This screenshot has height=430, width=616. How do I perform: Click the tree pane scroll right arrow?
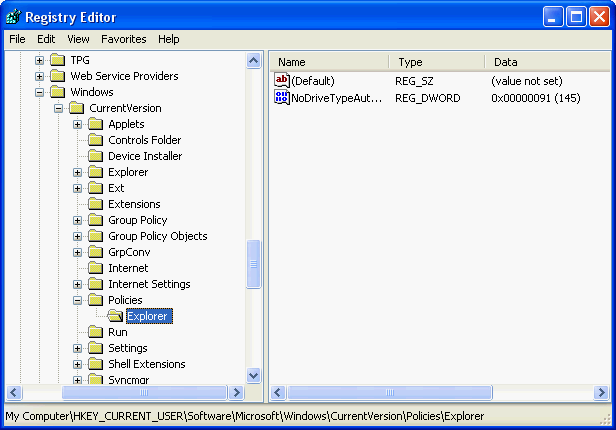(x=236, y=392)
